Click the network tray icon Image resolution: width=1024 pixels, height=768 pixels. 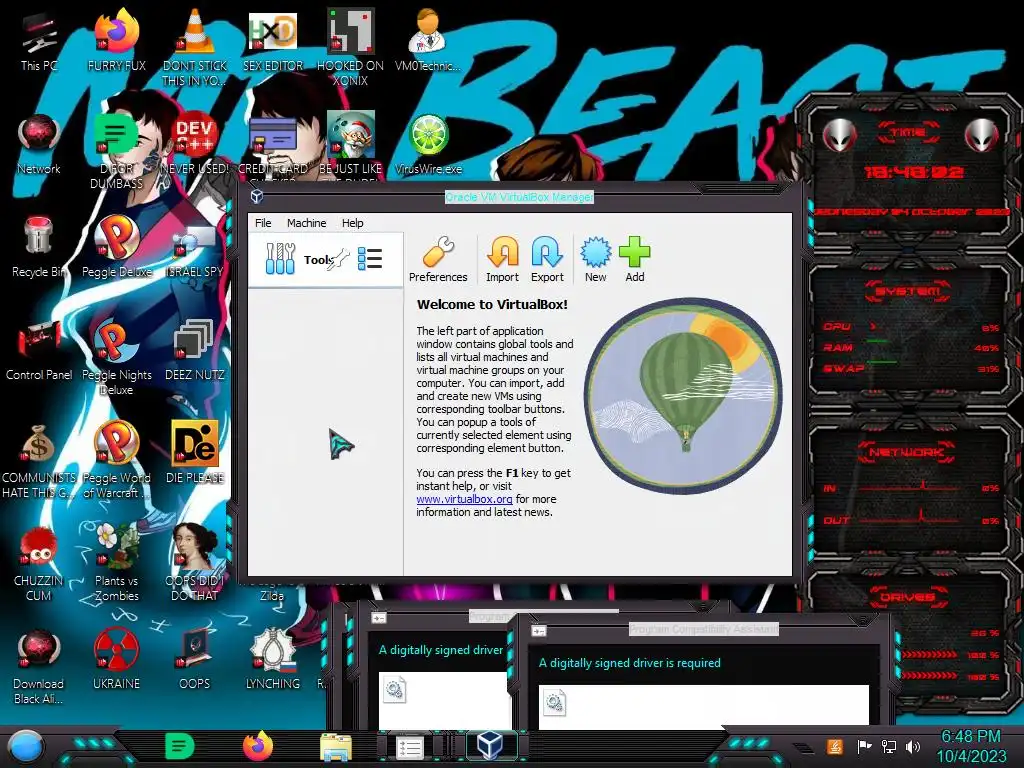[x=888, y=746]
